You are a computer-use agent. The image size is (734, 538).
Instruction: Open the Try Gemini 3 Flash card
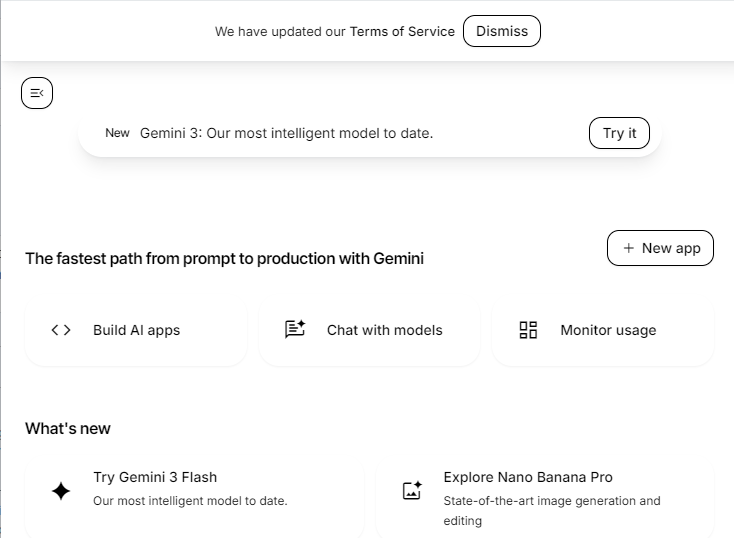[x=194, y=497]
